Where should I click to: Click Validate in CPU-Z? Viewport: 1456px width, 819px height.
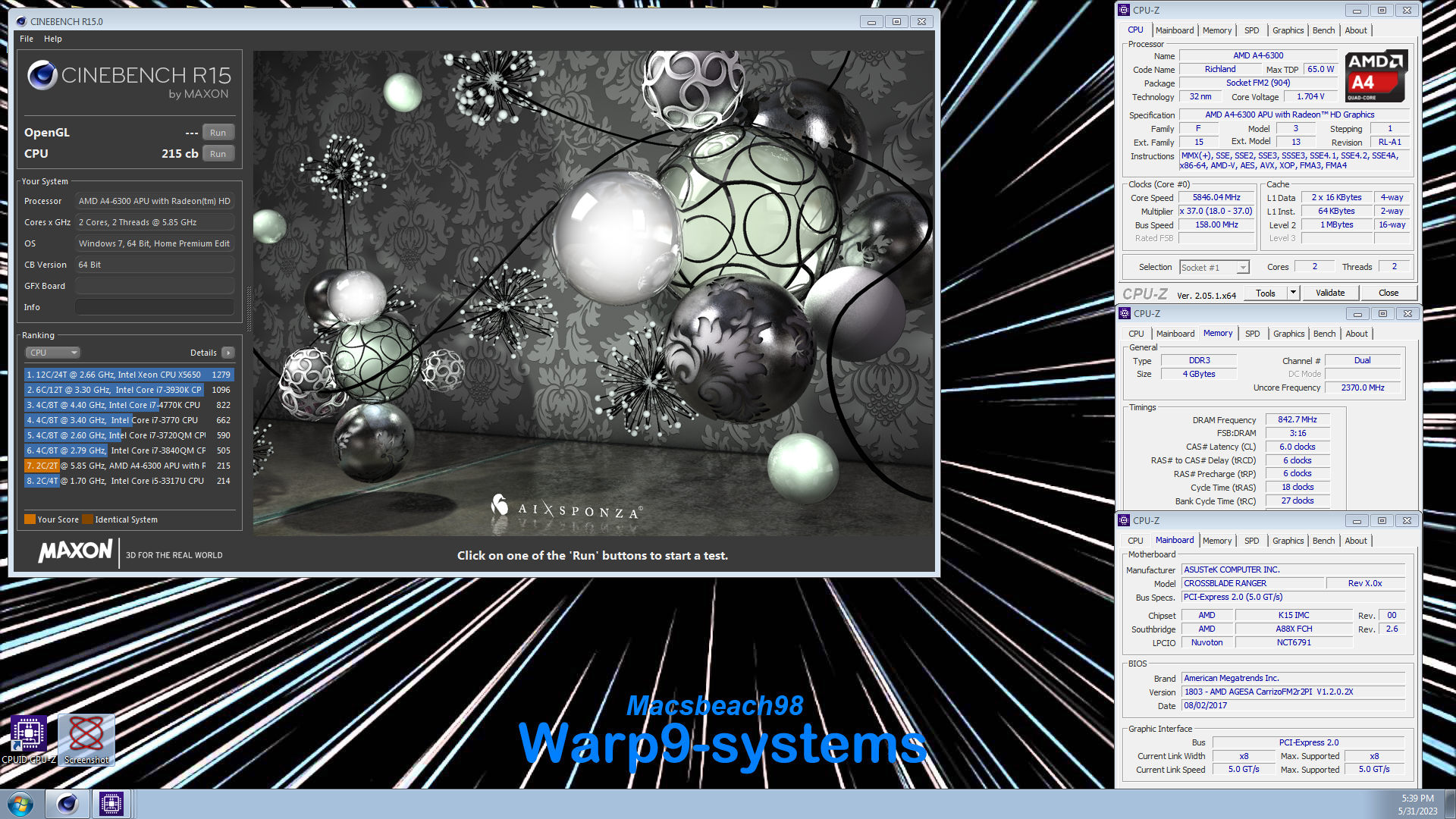click(1330, 293)
